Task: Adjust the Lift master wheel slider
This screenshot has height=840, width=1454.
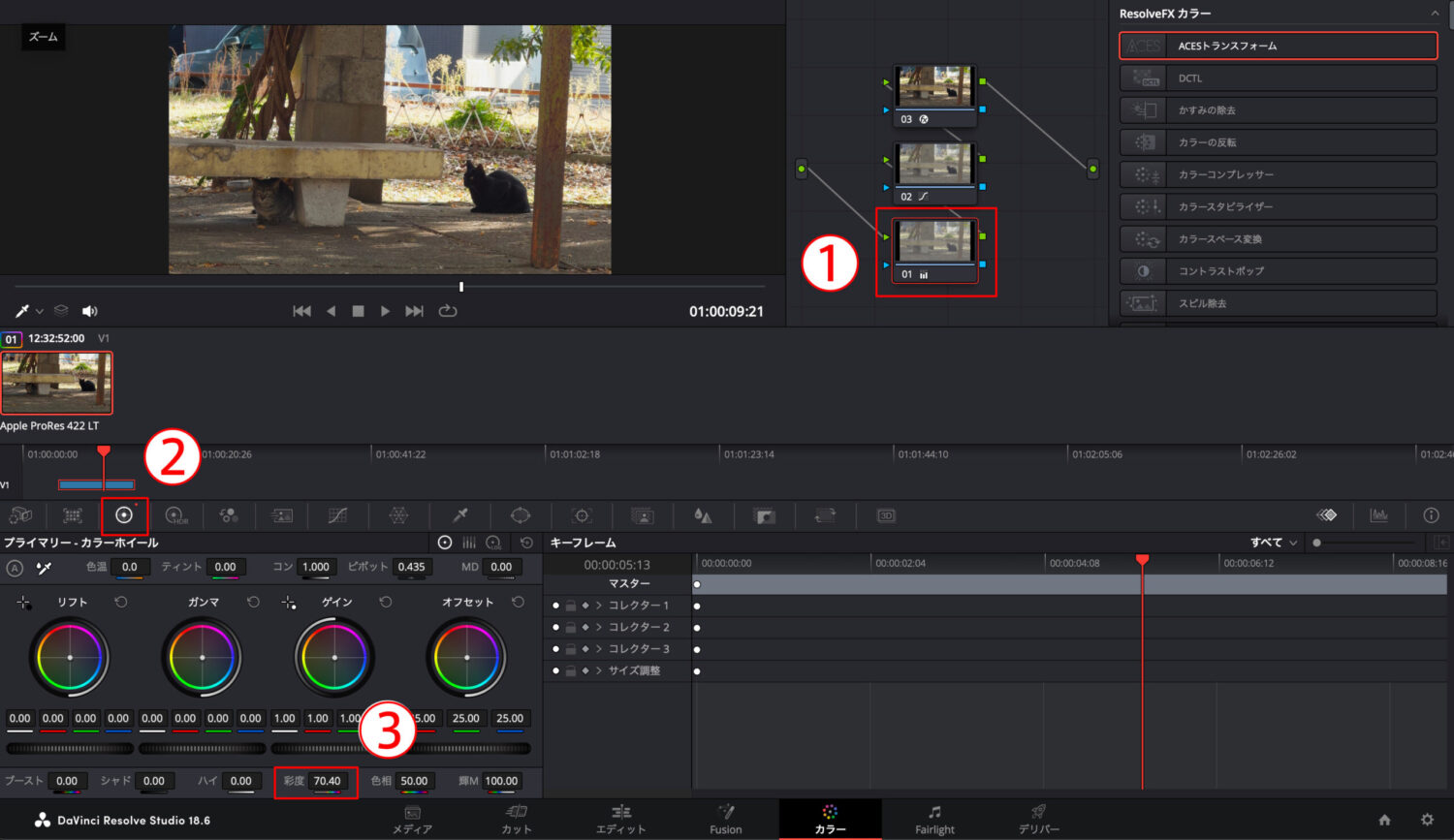Action: click(x=70, y=748)
